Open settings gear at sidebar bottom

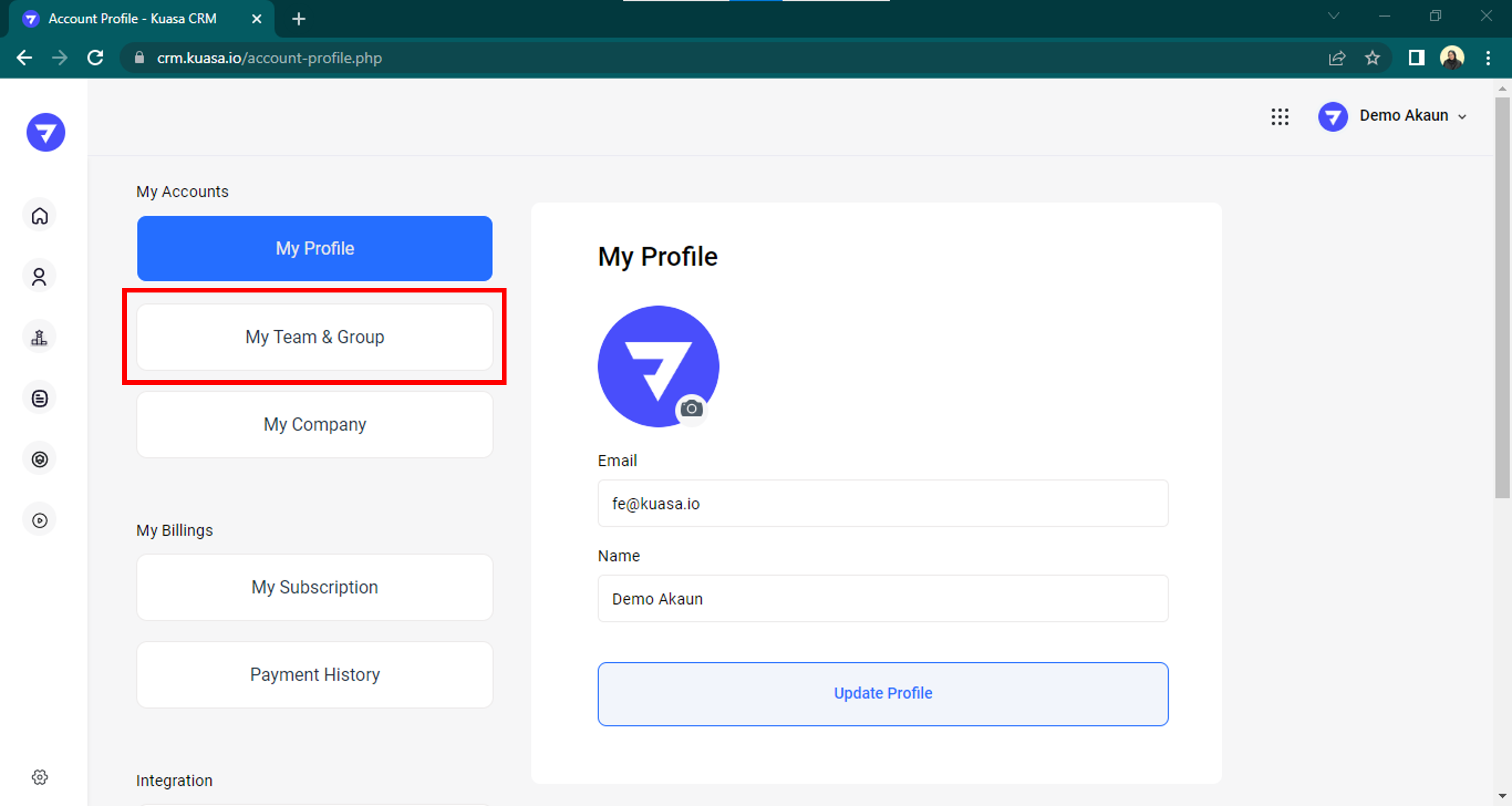click(39, 777)
